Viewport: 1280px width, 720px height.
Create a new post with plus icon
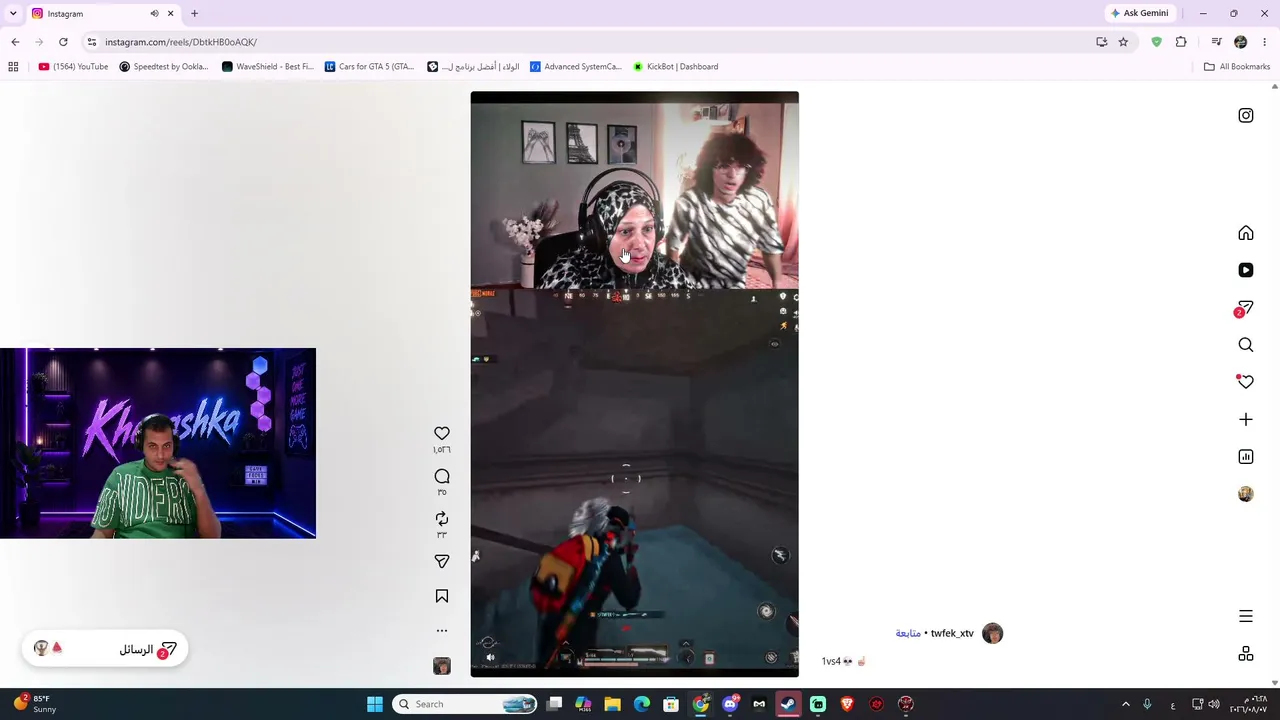coord(1246,419)
